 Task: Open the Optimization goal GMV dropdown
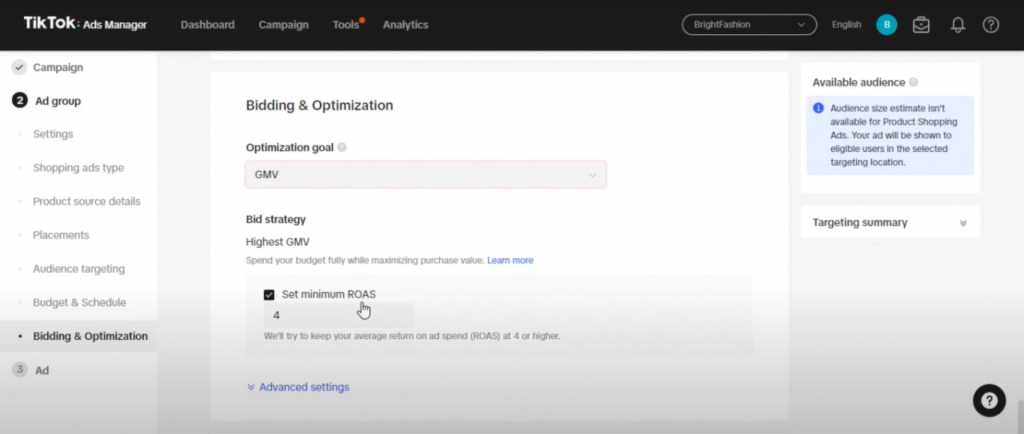(x=426, y=175)
